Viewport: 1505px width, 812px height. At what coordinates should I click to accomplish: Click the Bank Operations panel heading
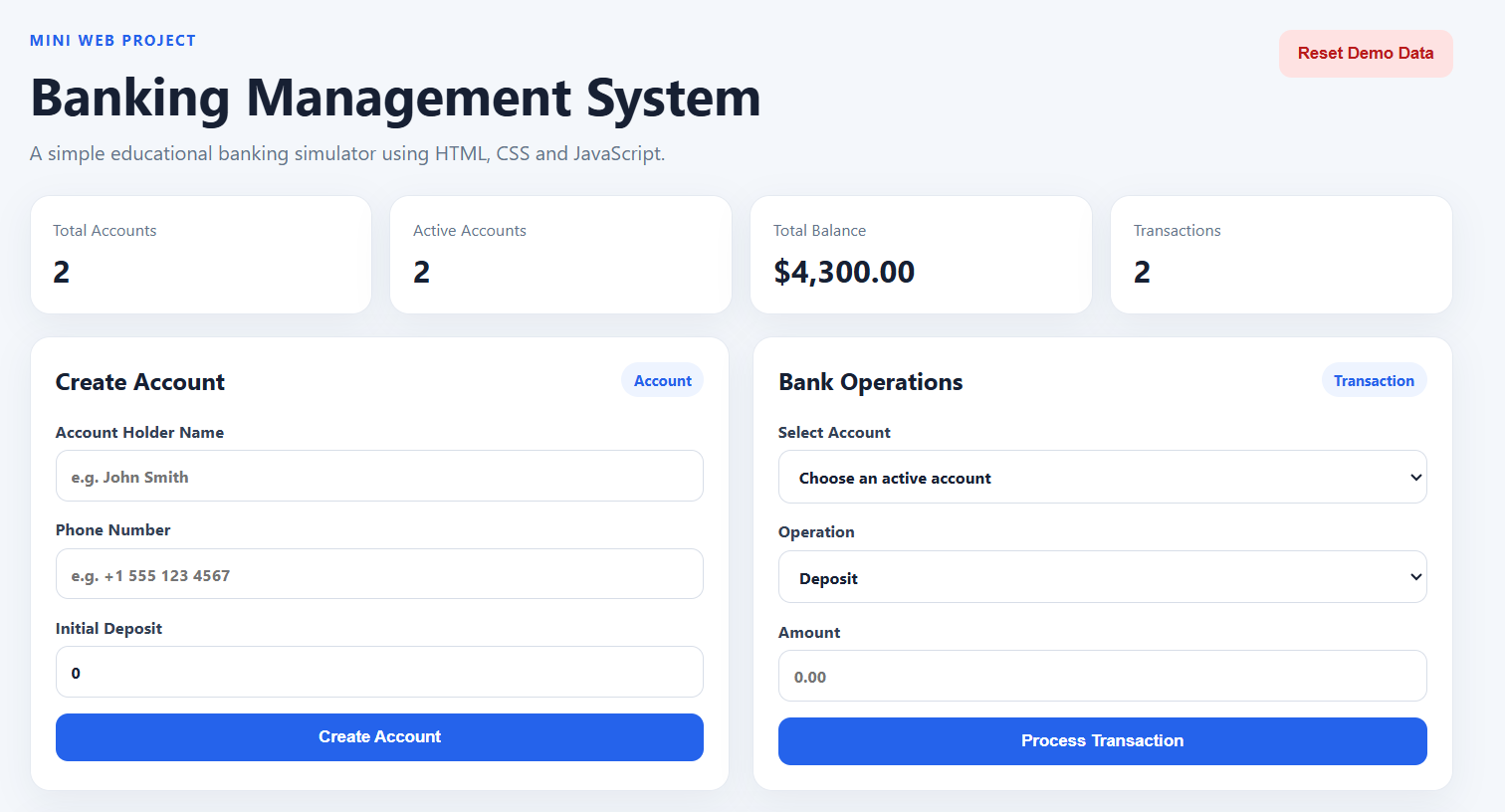pyautogui.click(x=871, y=382)
